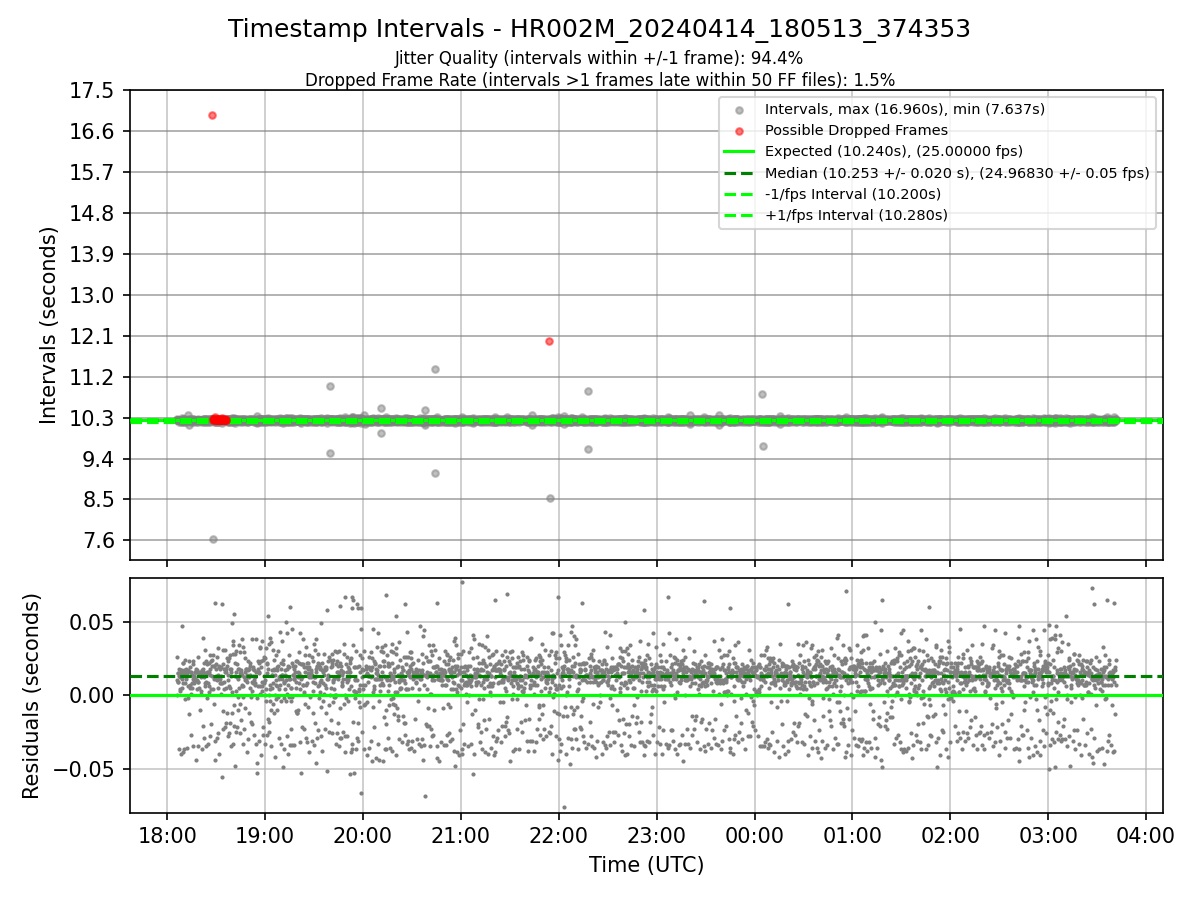Click the 20:00 time tick label
This screenshot has height=900, width=1200.
click(x=363, y=834)
